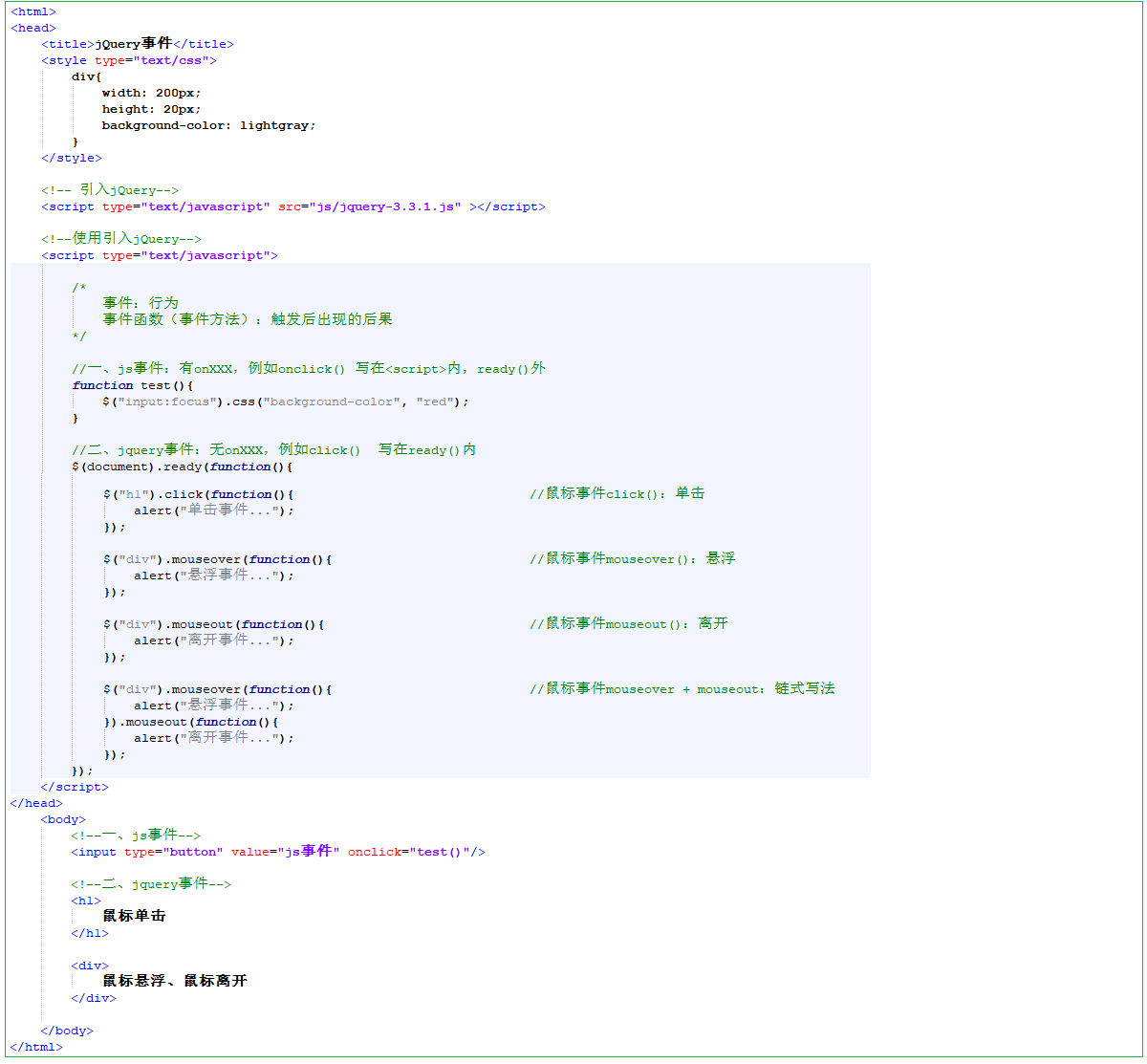This screenshot has width=1147, height=1064.
Task: Click the function test() declaration
Action: tap(132, 385)
